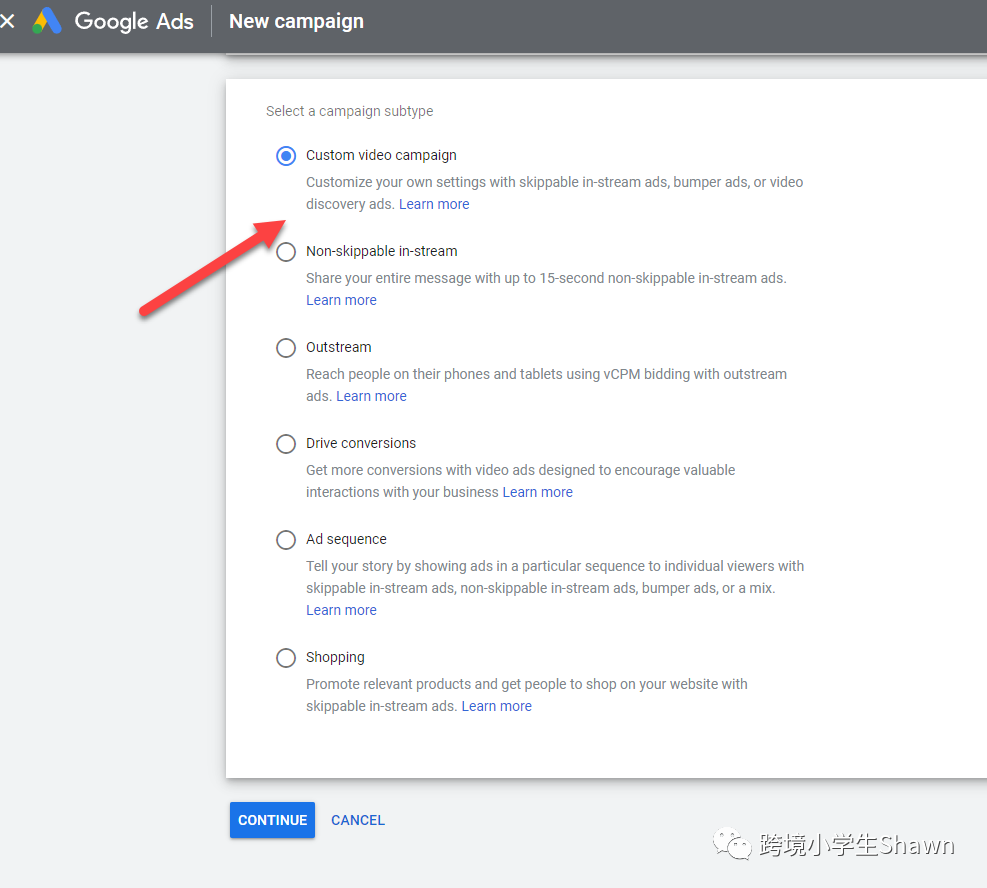This screenshot has width=987, height=888.
Task: Click the Ad sequence label text
Action: coord(346,539)
